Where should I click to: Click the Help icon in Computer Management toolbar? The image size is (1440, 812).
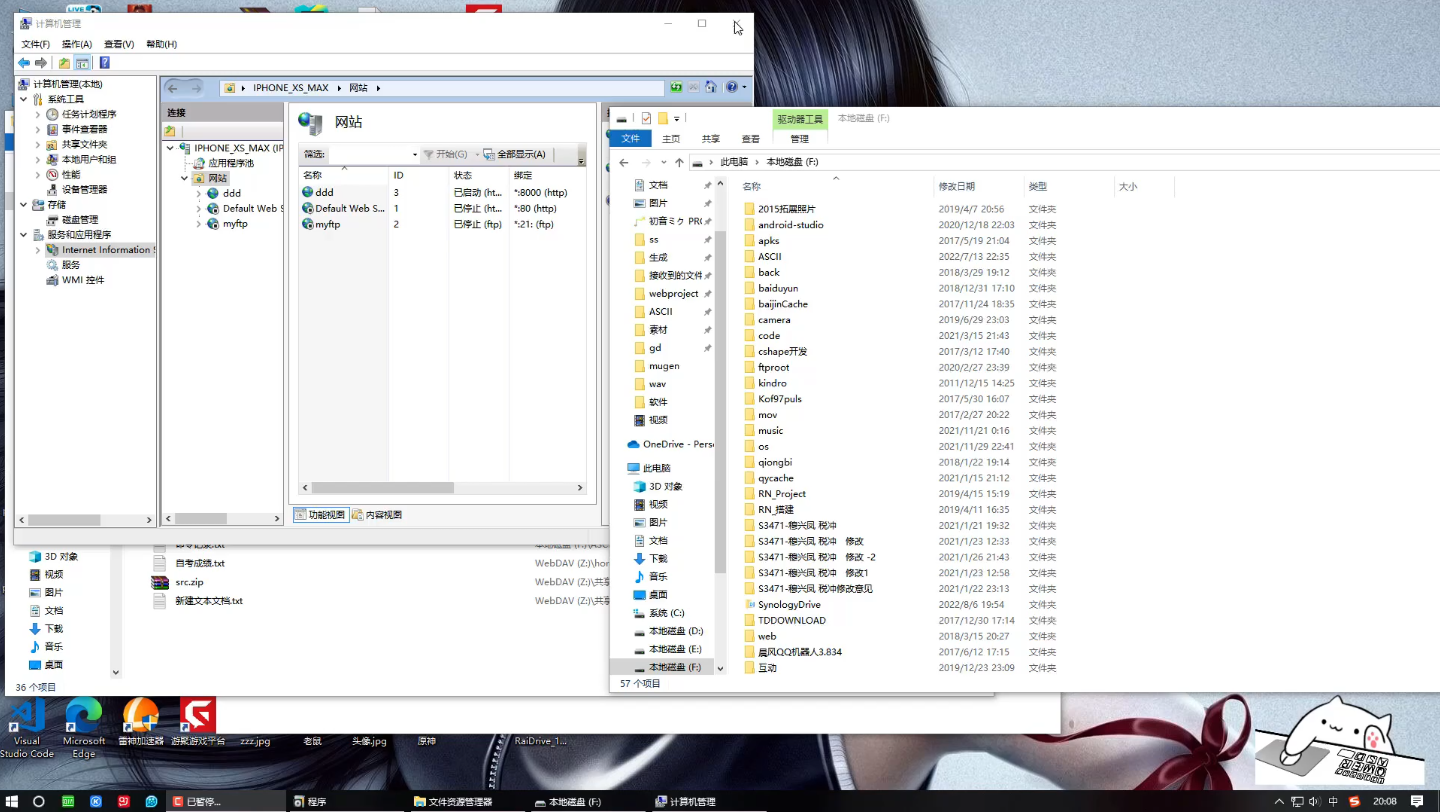click(x=104, y=63)
